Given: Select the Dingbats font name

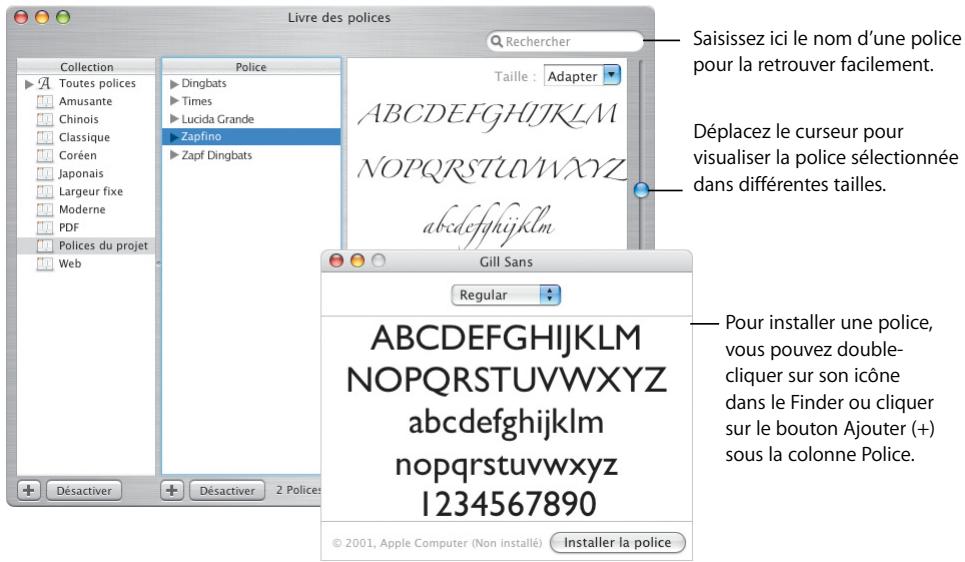Looking at the screenshot, I should (204, 83).
